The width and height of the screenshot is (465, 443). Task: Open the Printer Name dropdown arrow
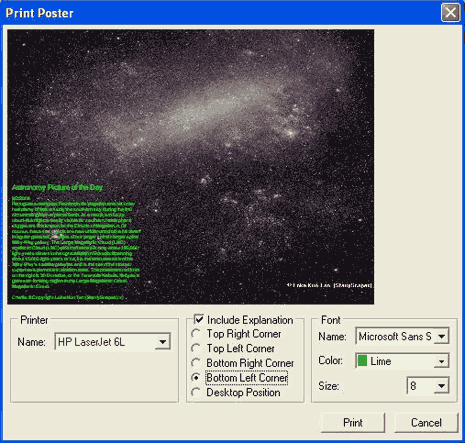click(163, 342)
